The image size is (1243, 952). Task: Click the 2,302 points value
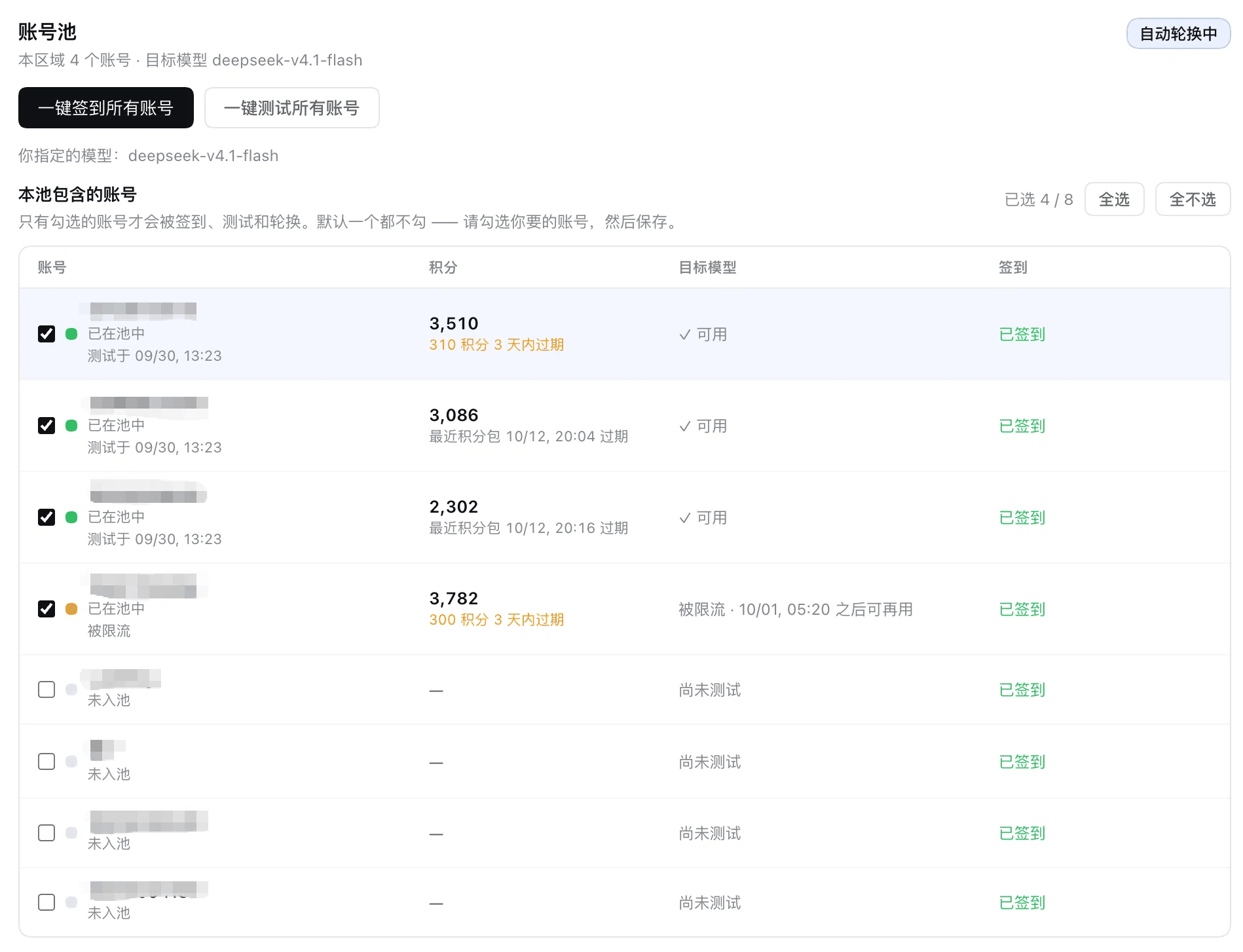tap(454, 507)
